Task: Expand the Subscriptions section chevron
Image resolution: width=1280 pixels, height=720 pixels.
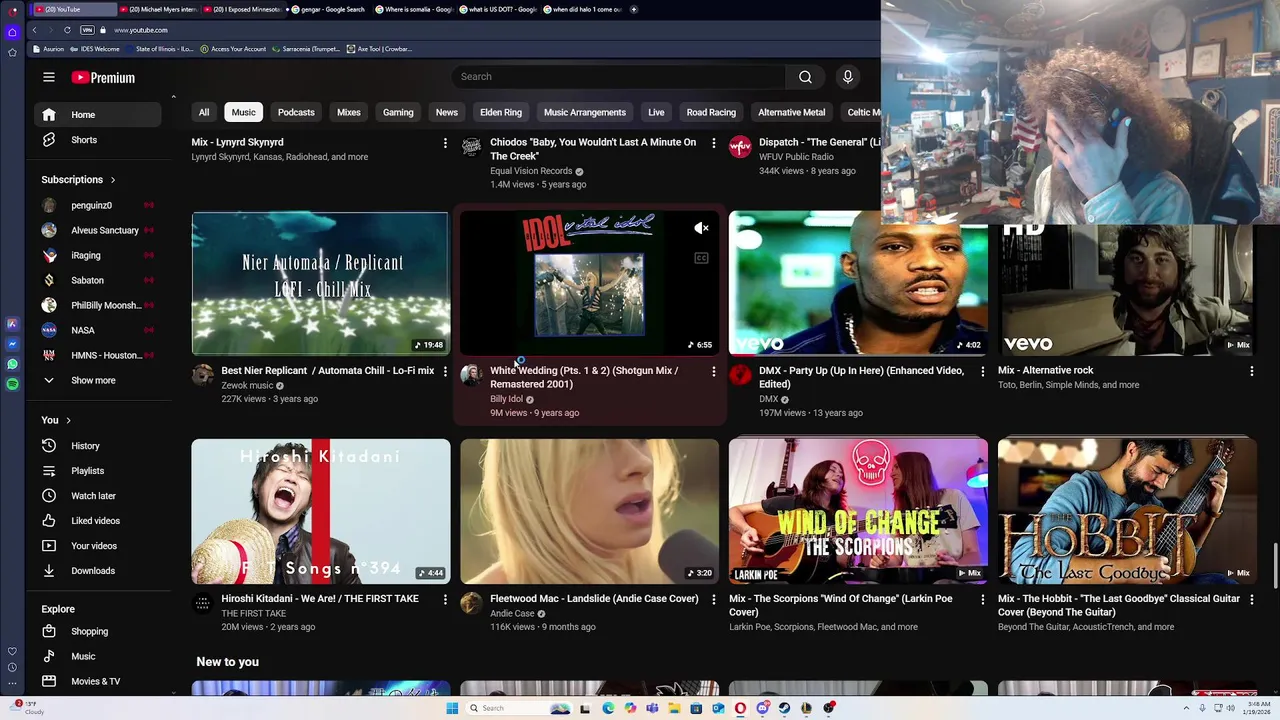Action: [112, 180]
